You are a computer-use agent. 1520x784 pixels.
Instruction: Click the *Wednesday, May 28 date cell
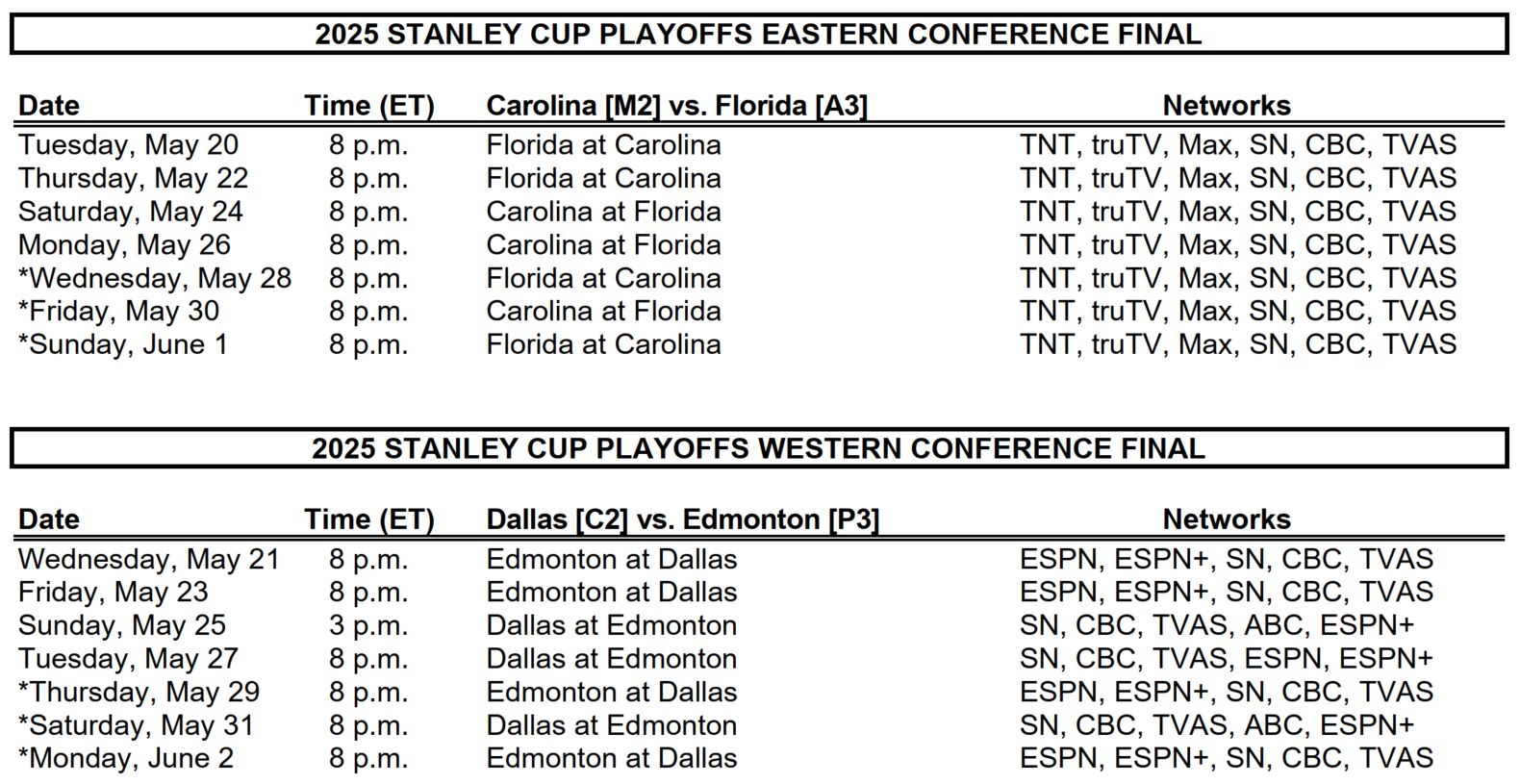point(155,278)
